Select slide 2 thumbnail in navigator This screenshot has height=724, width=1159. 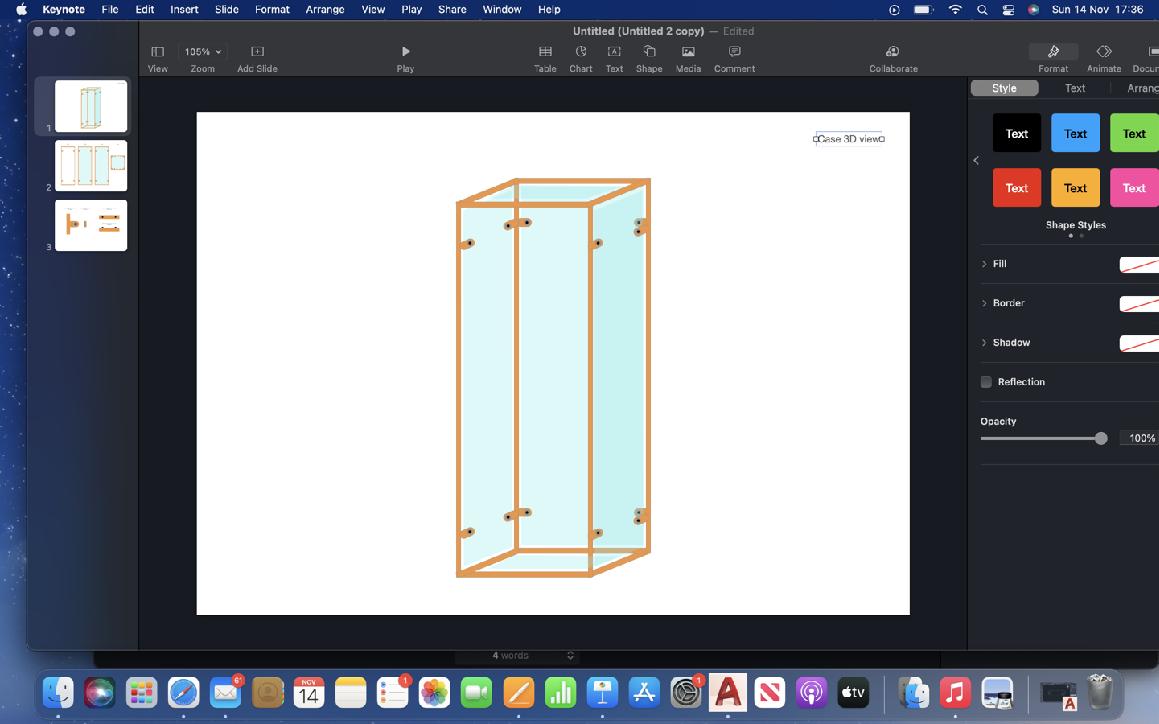pos(91,165)
